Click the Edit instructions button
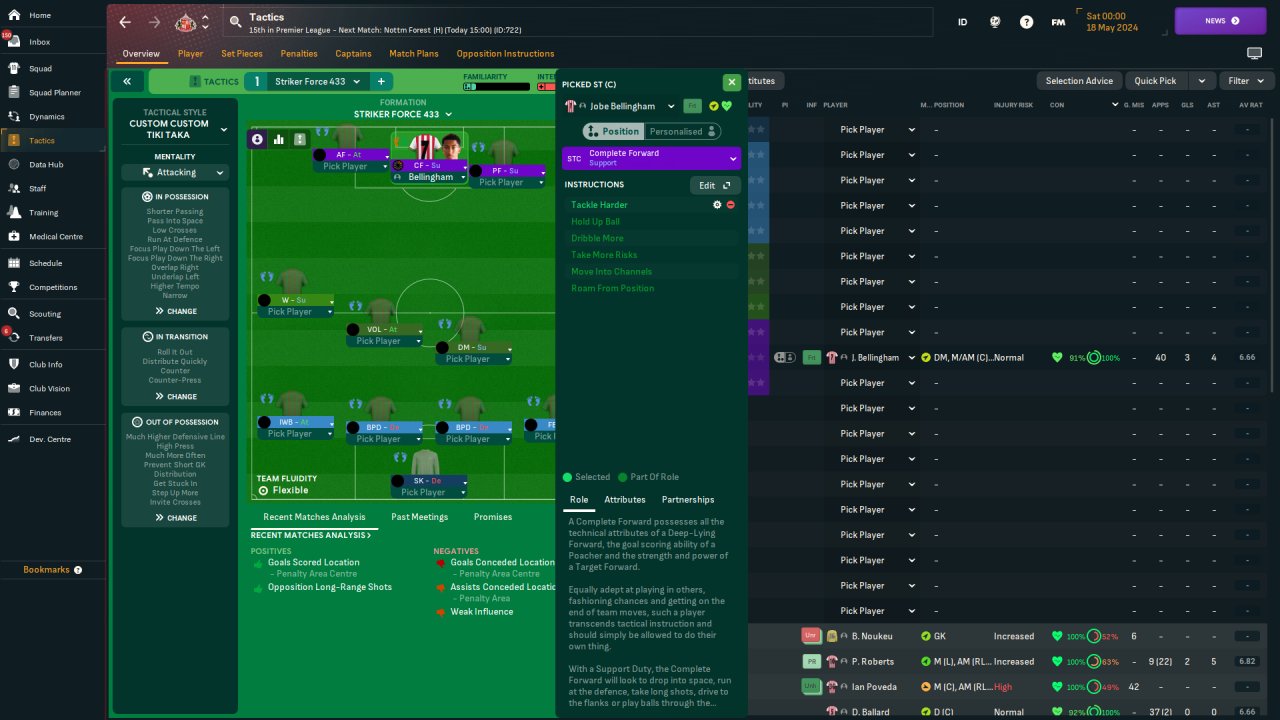Screen dimensions: 1280x720 pos(715,185)
